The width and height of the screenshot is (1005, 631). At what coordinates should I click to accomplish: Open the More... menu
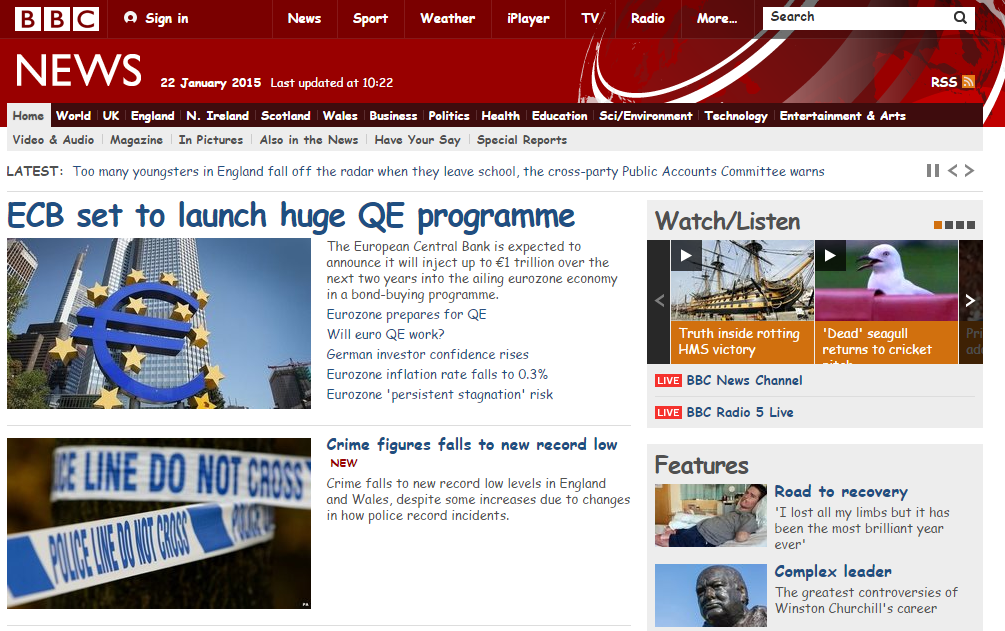(x=717, y=19)
